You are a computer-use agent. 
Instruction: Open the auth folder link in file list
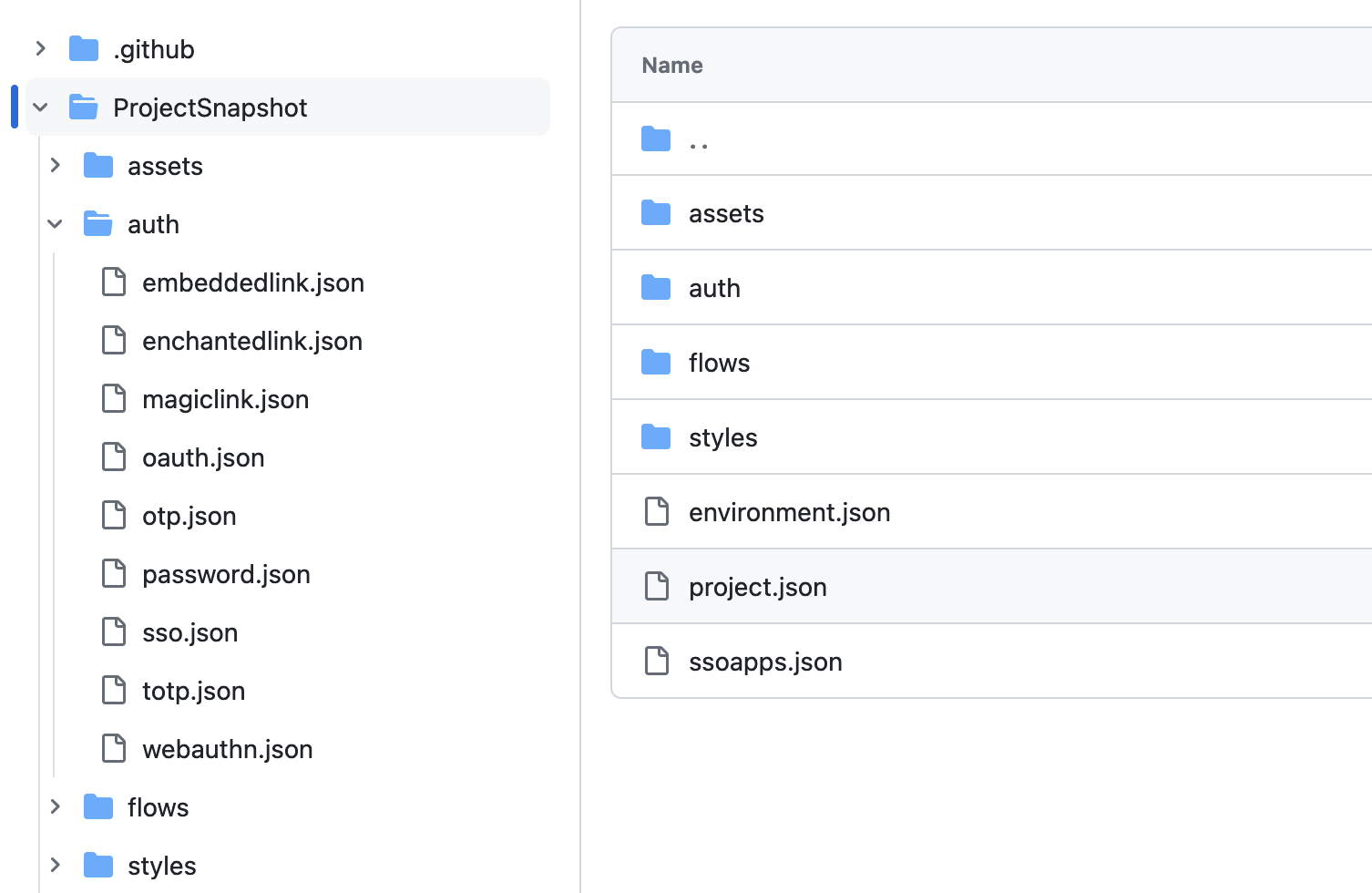714,288
